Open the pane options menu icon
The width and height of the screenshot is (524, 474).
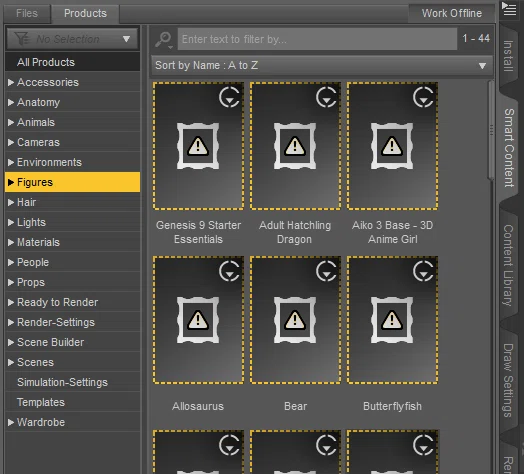509,9
